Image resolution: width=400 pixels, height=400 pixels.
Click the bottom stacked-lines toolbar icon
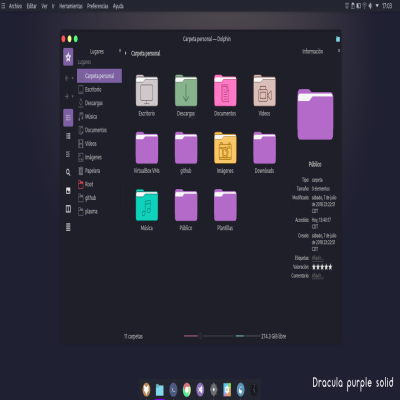tap(68, 227)
